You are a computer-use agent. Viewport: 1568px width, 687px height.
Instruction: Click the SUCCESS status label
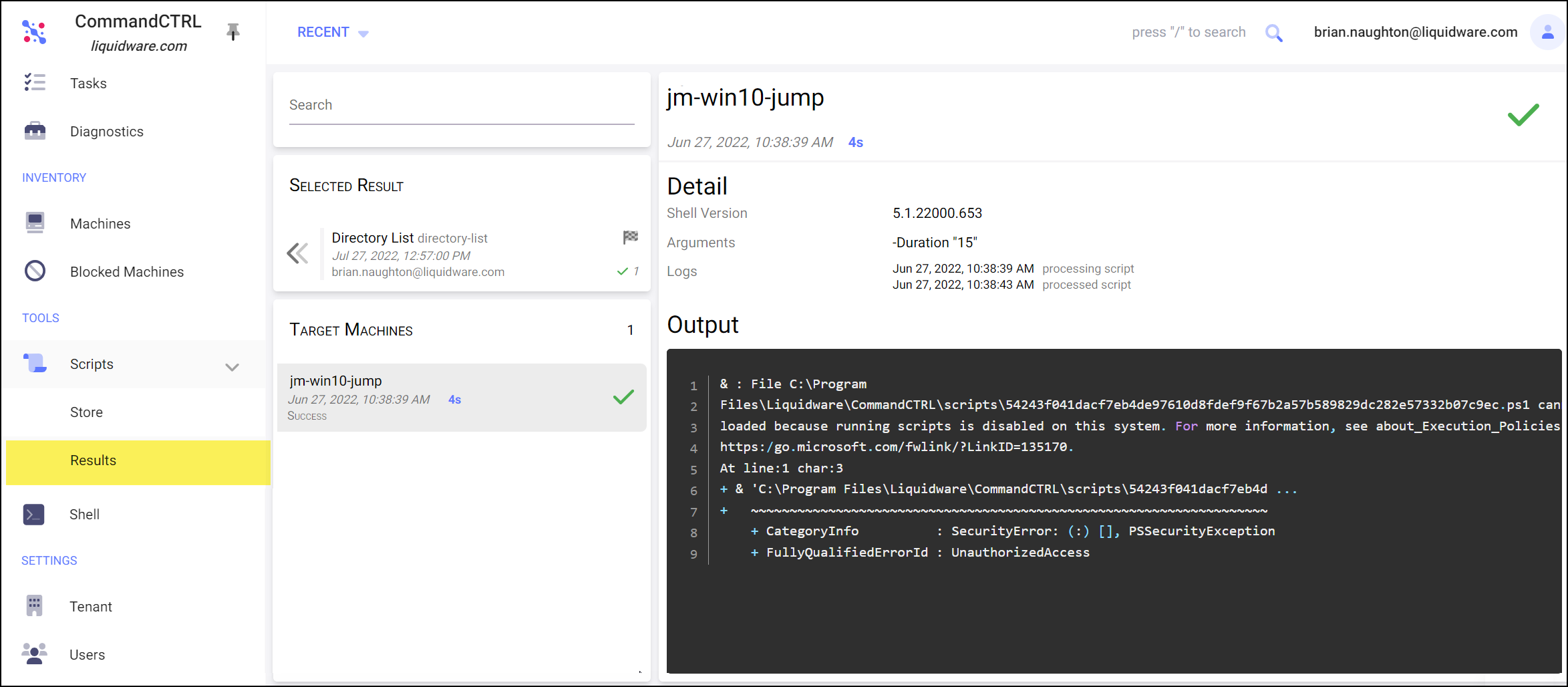(x=307, y=416)
